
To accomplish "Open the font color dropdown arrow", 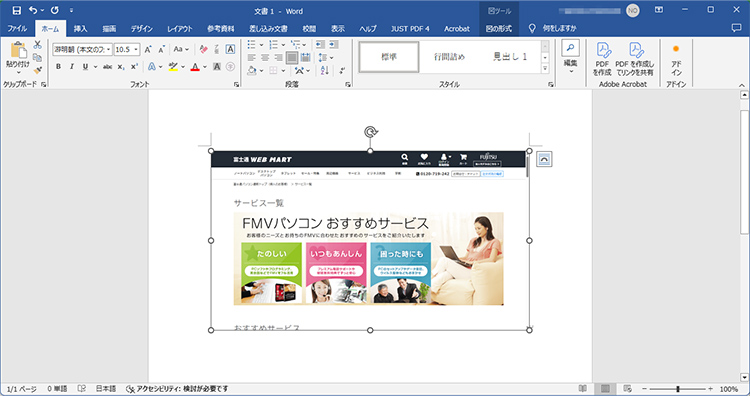I will (x=205, y=66).
